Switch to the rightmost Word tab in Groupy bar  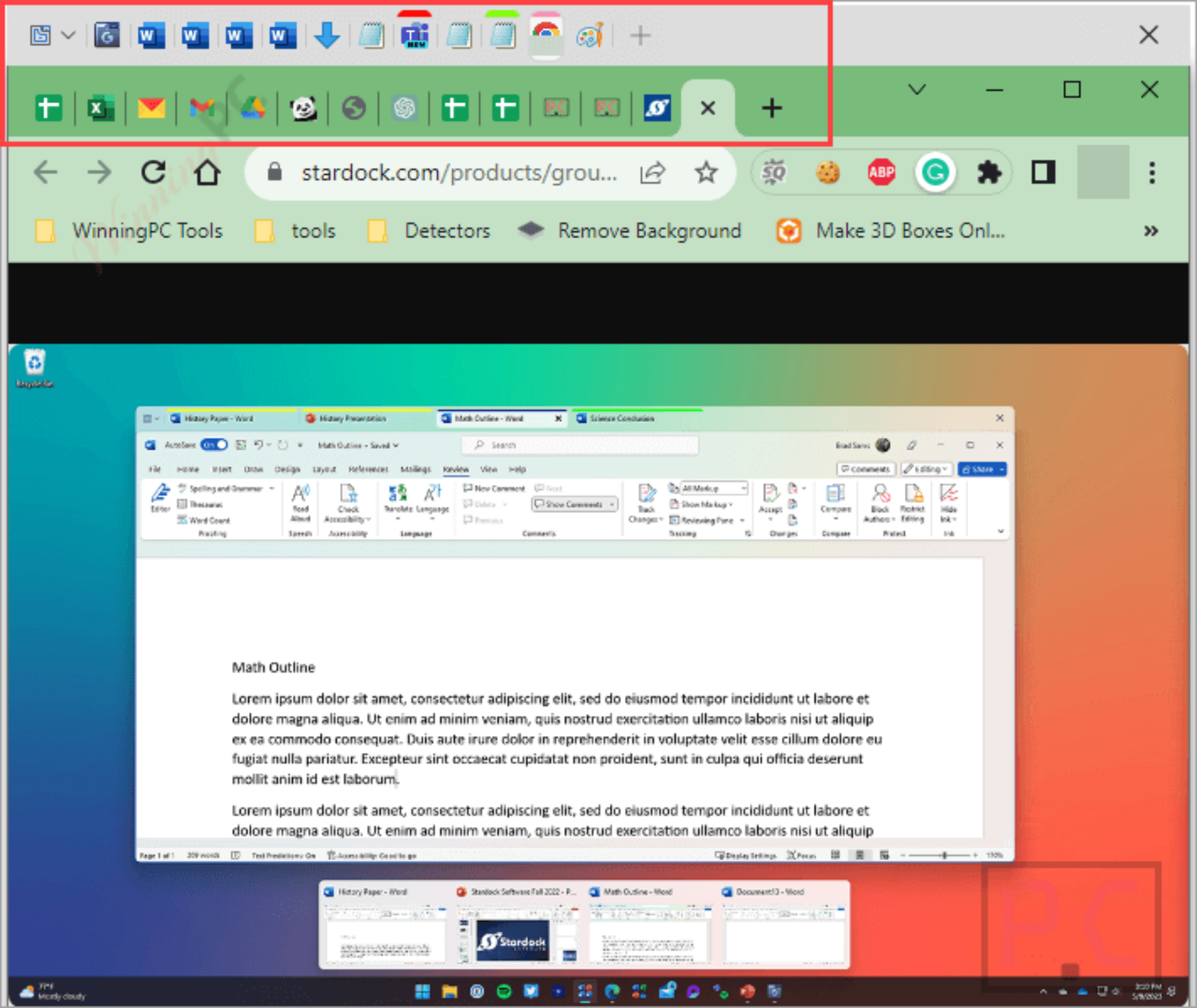[282, 36]
